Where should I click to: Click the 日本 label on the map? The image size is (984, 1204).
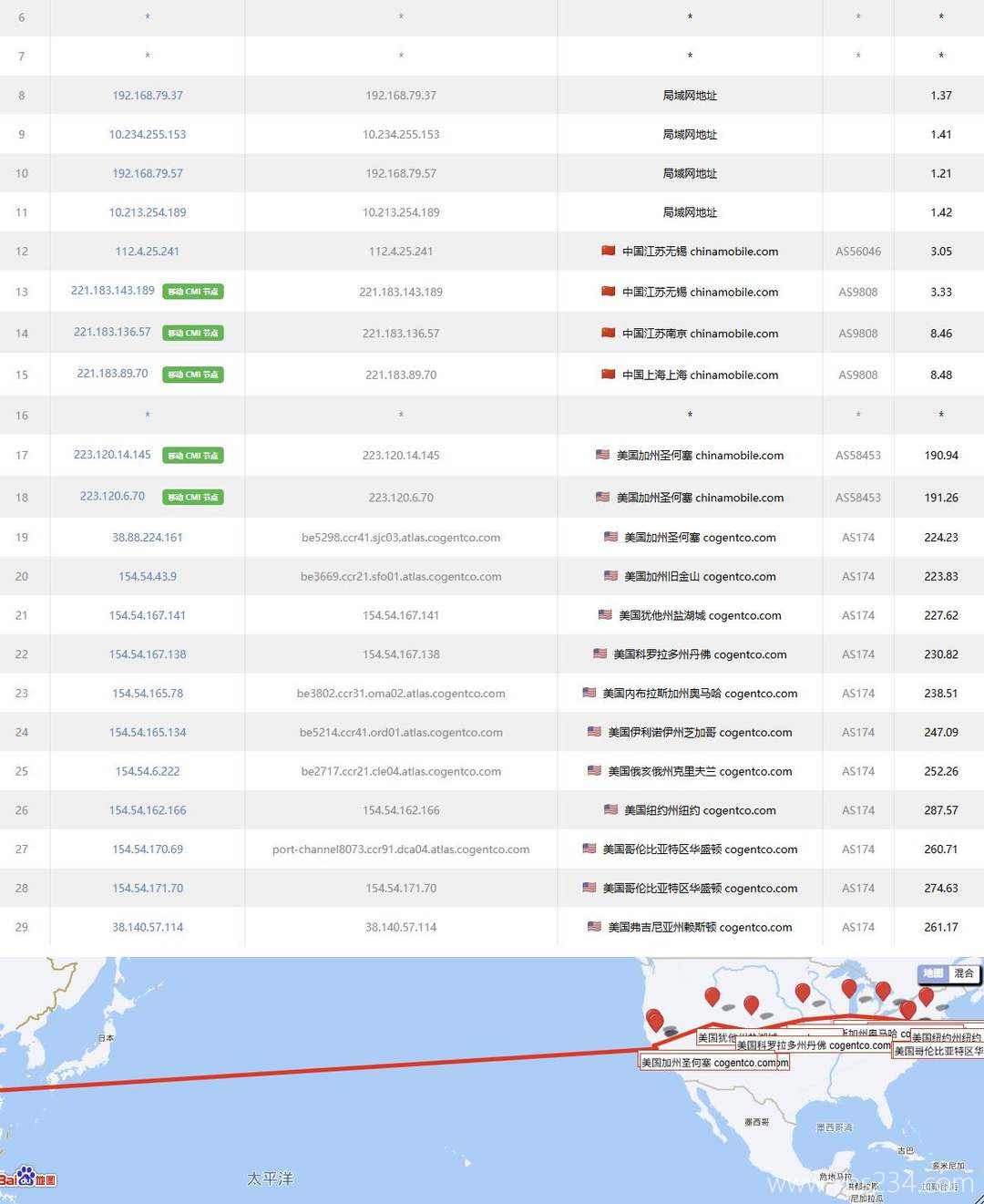107,1037
